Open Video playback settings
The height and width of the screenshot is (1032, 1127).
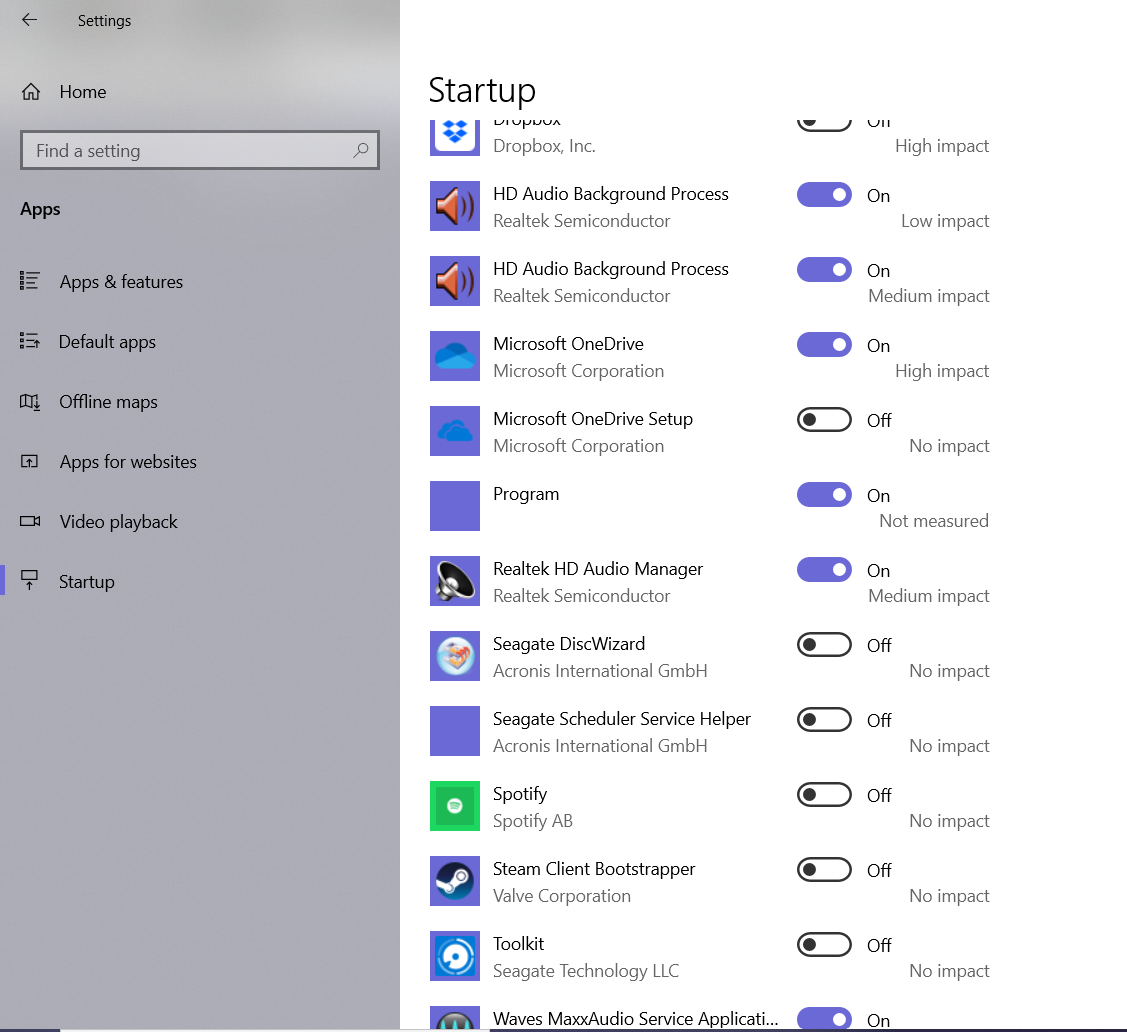click(200, 522)
